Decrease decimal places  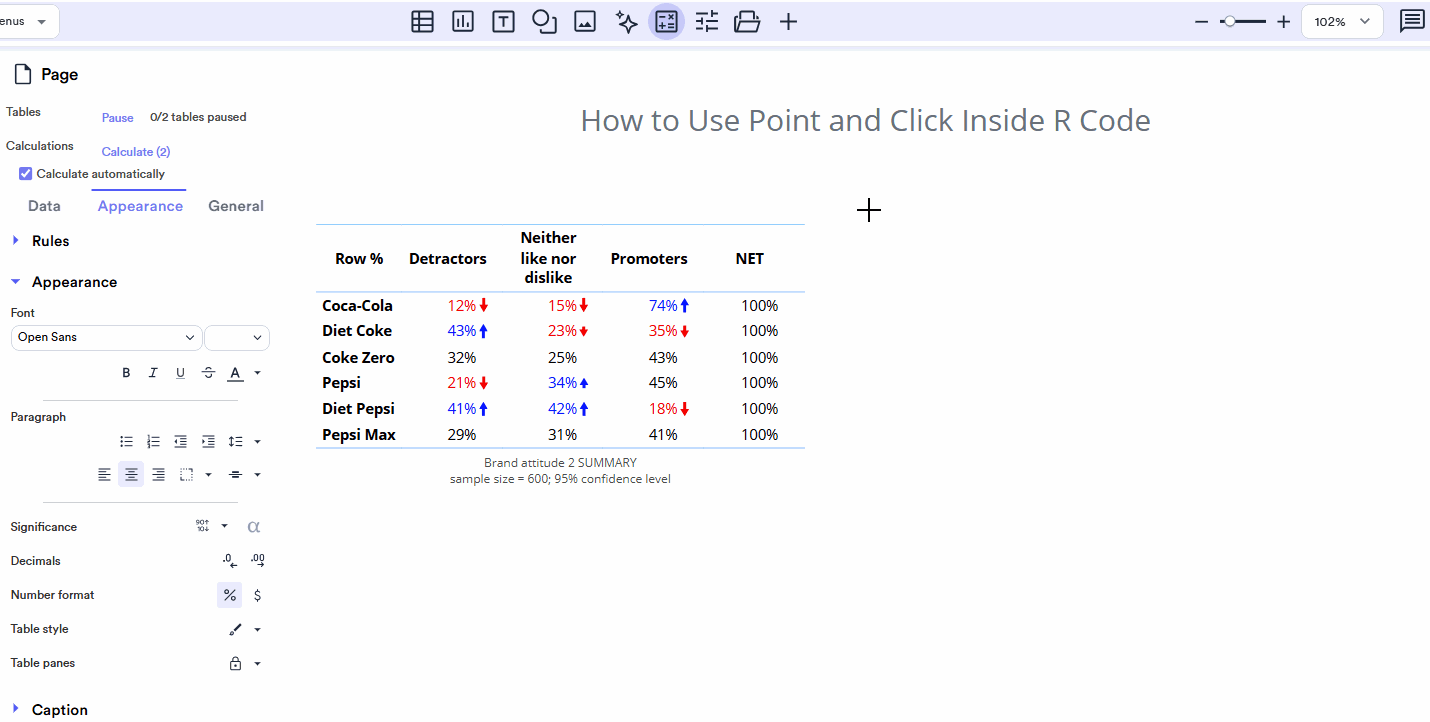click(230, 561)
